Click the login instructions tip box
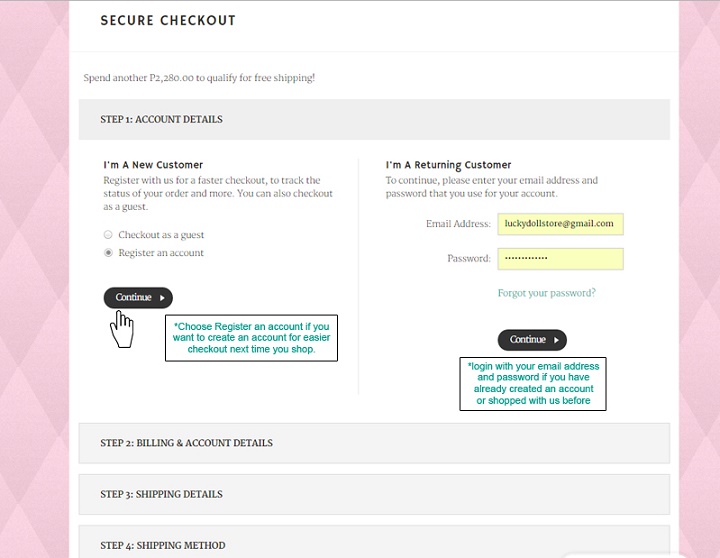 point(533,384)
